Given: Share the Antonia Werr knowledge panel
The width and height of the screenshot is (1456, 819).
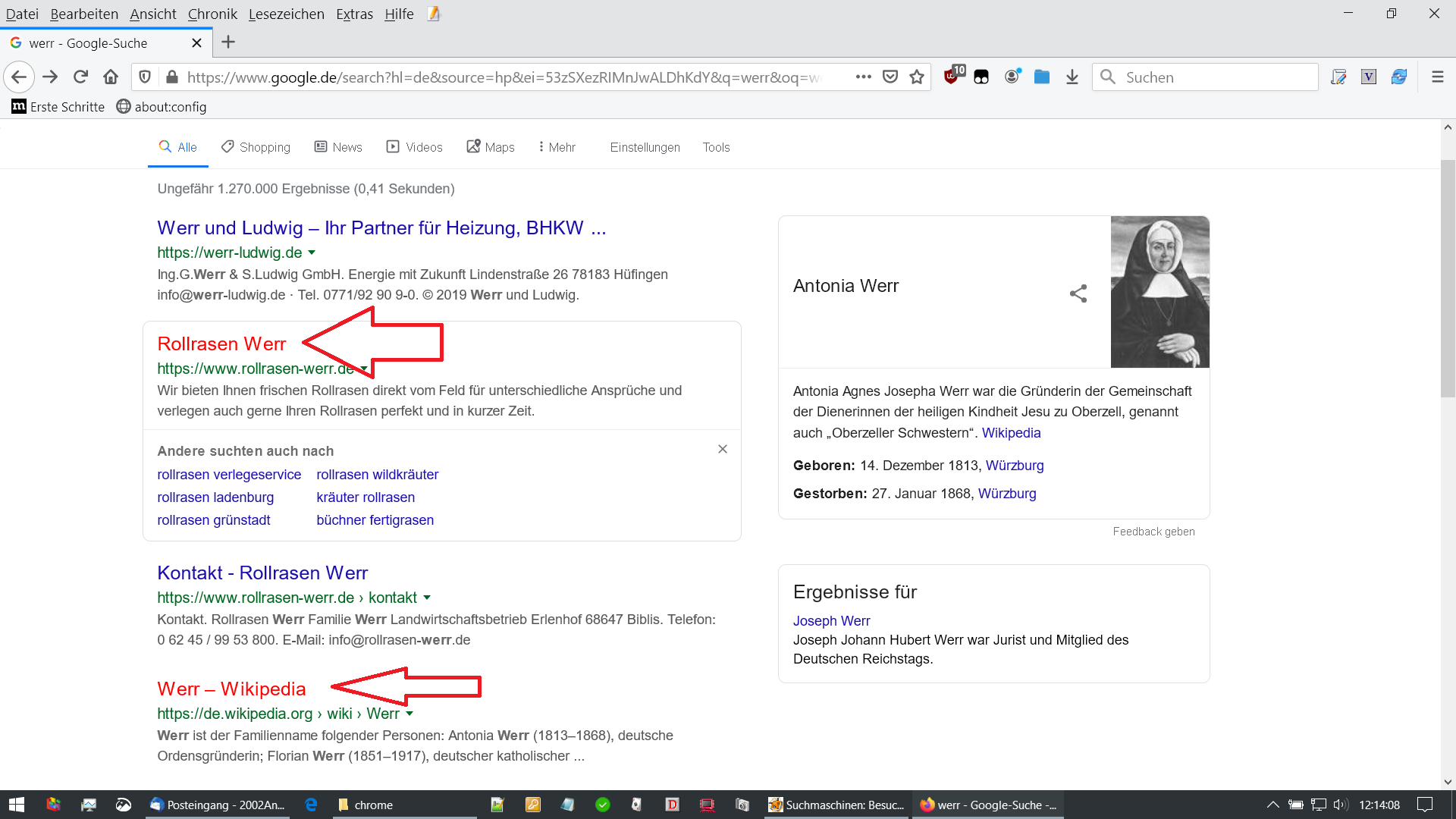Looking at the screenshot, I should pyautogui.click(x=1078, y=293).
